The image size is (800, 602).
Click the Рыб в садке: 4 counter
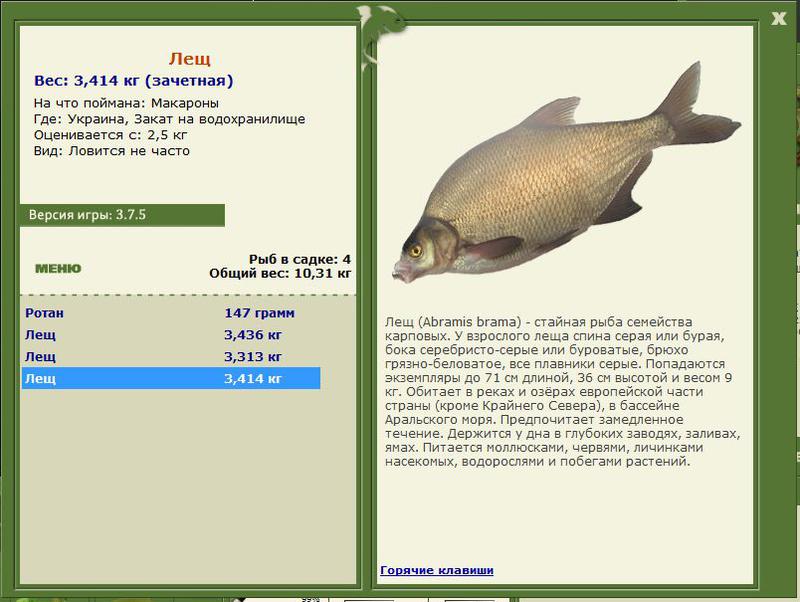pos(299,259)
